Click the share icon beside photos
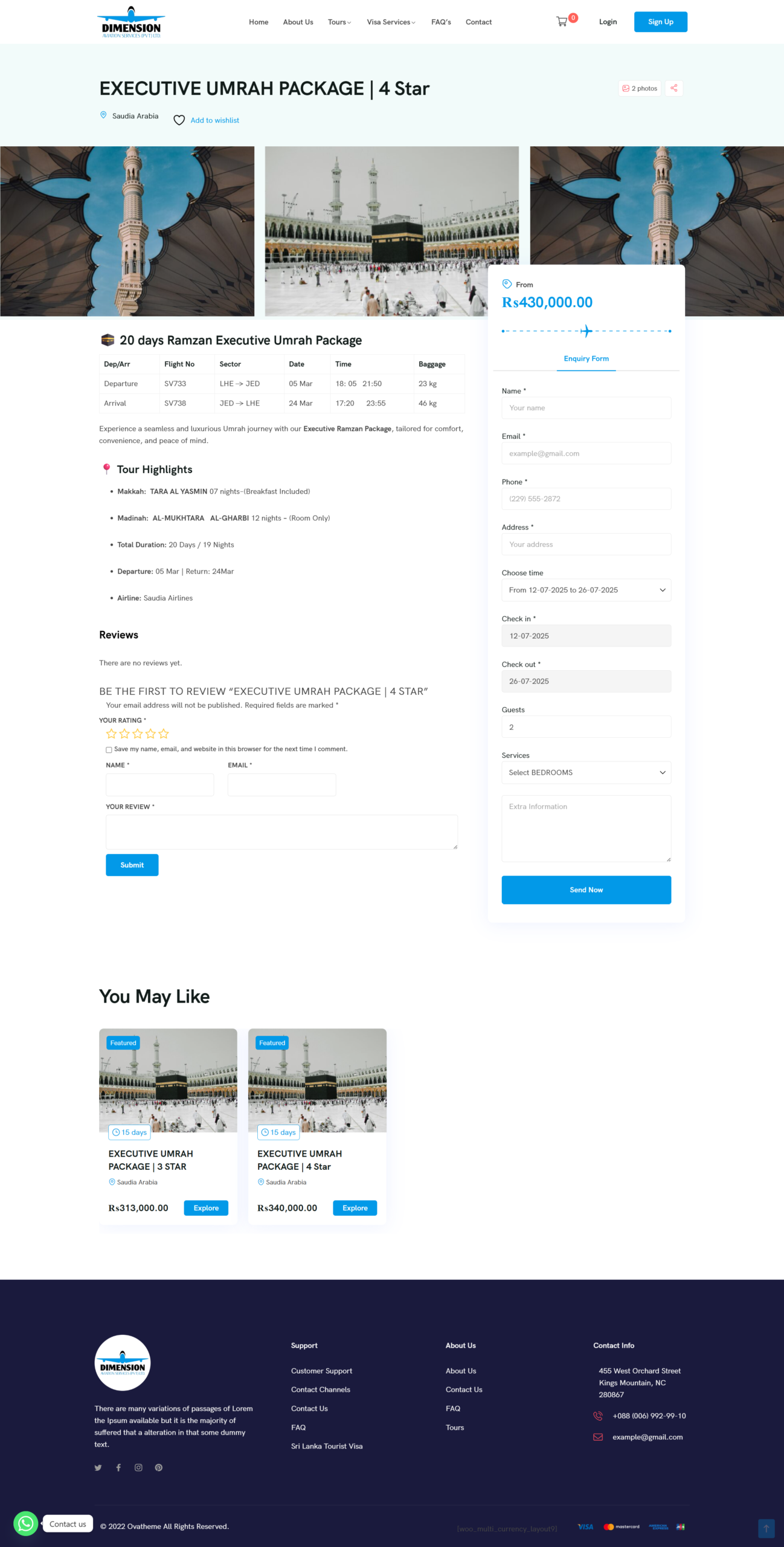 [673, 88]
